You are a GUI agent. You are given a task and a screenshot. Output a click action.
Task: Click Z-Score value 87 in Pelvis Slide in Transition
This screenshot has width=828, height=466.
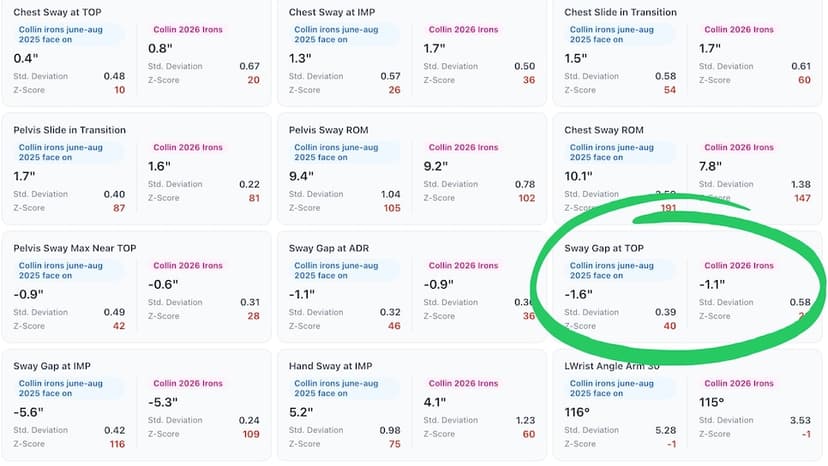pos(119,208)
